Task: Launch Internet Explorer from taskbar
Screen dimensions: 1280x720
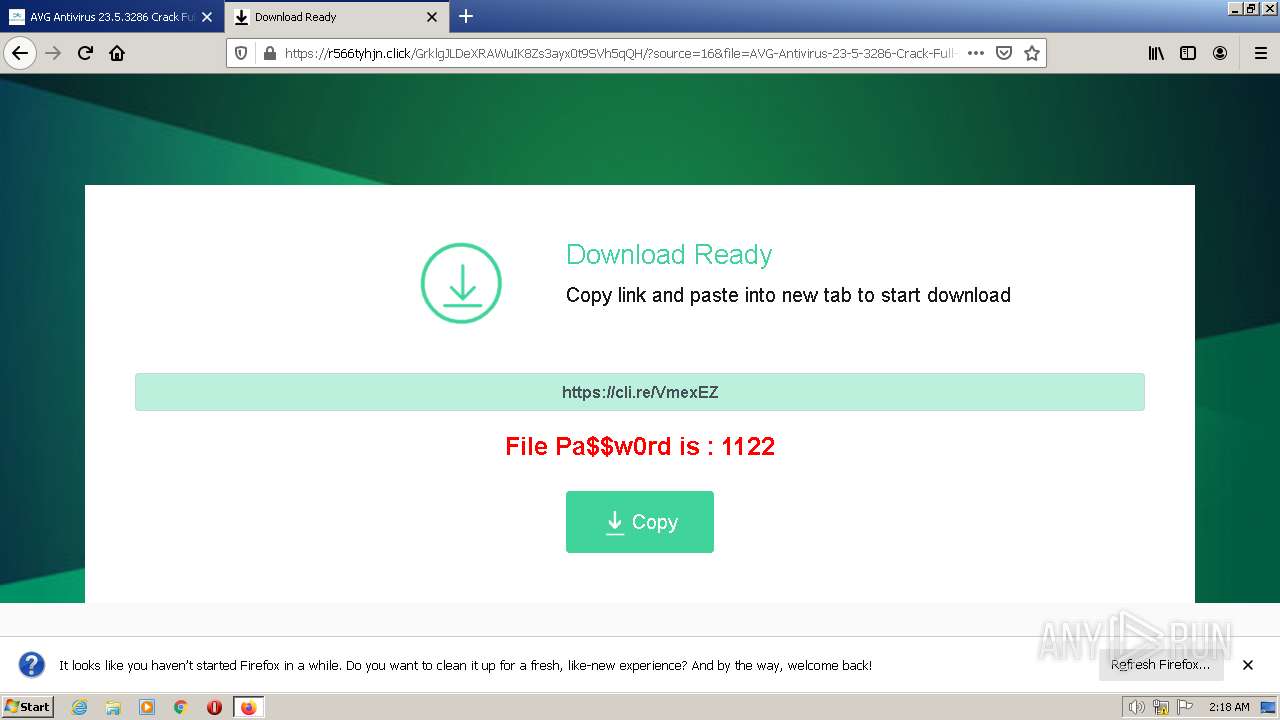Action: (79, 707)
